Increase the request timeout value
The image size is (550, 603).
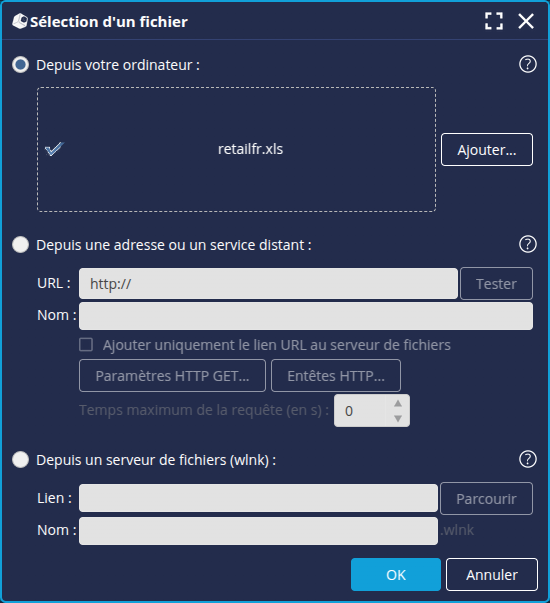click(x=398, y=403)
